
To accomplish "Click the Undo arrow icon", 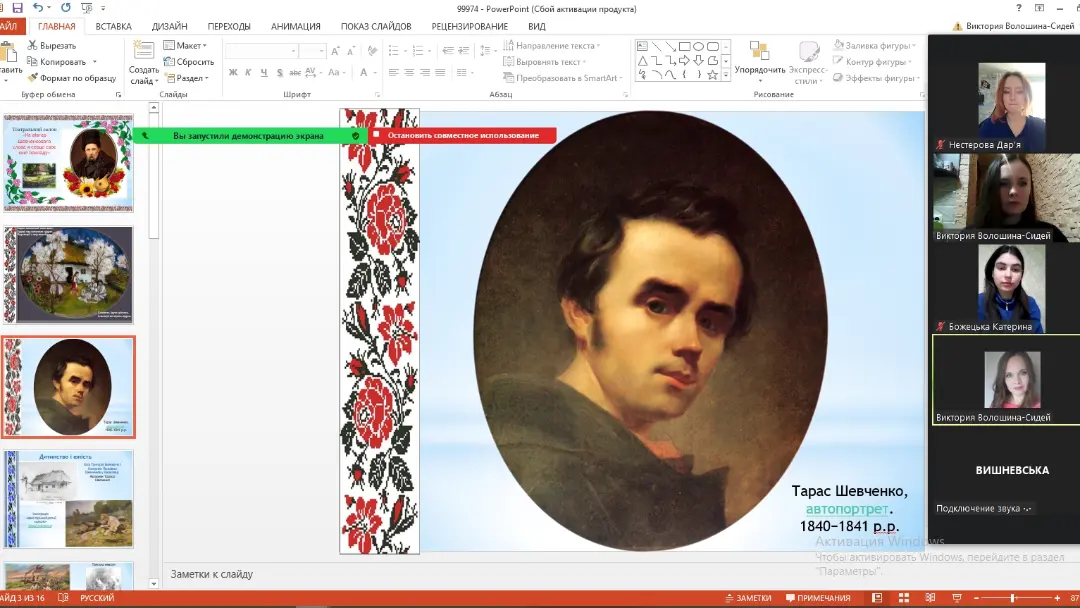I will (38, 8).
